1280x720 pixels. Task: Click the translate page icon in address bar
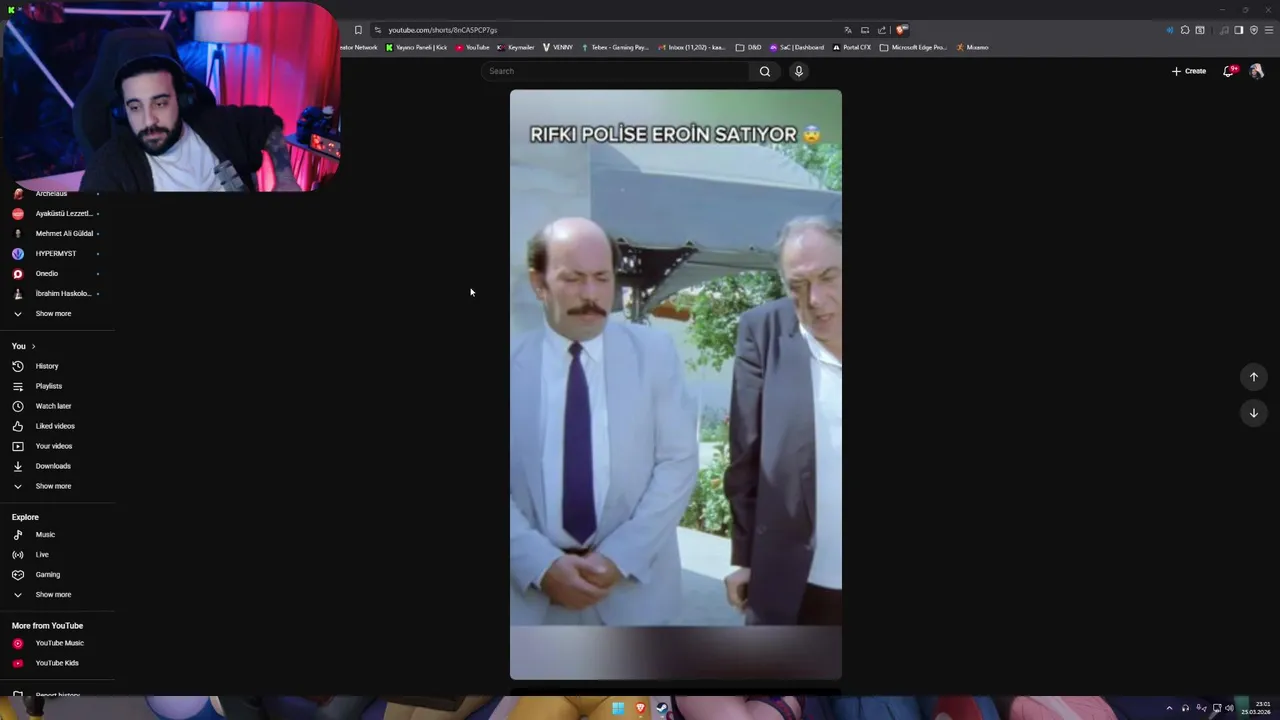tap(848, 30)
